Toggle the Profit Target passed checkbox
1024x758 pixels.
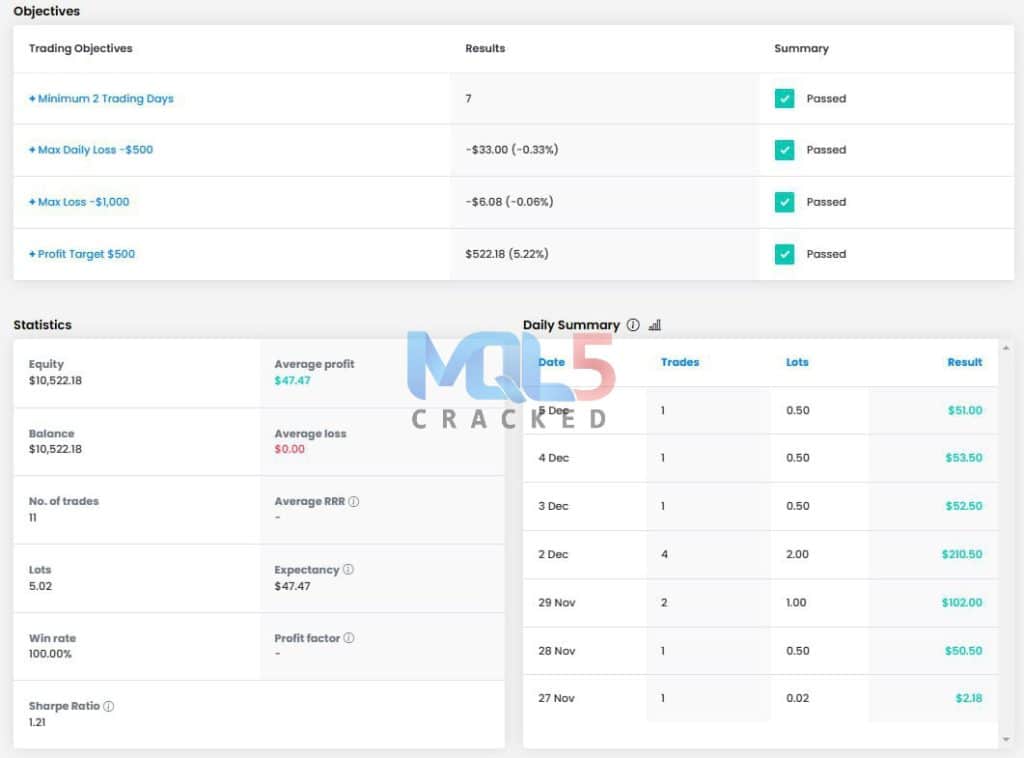pyautogui.click(x=784, y=254)
